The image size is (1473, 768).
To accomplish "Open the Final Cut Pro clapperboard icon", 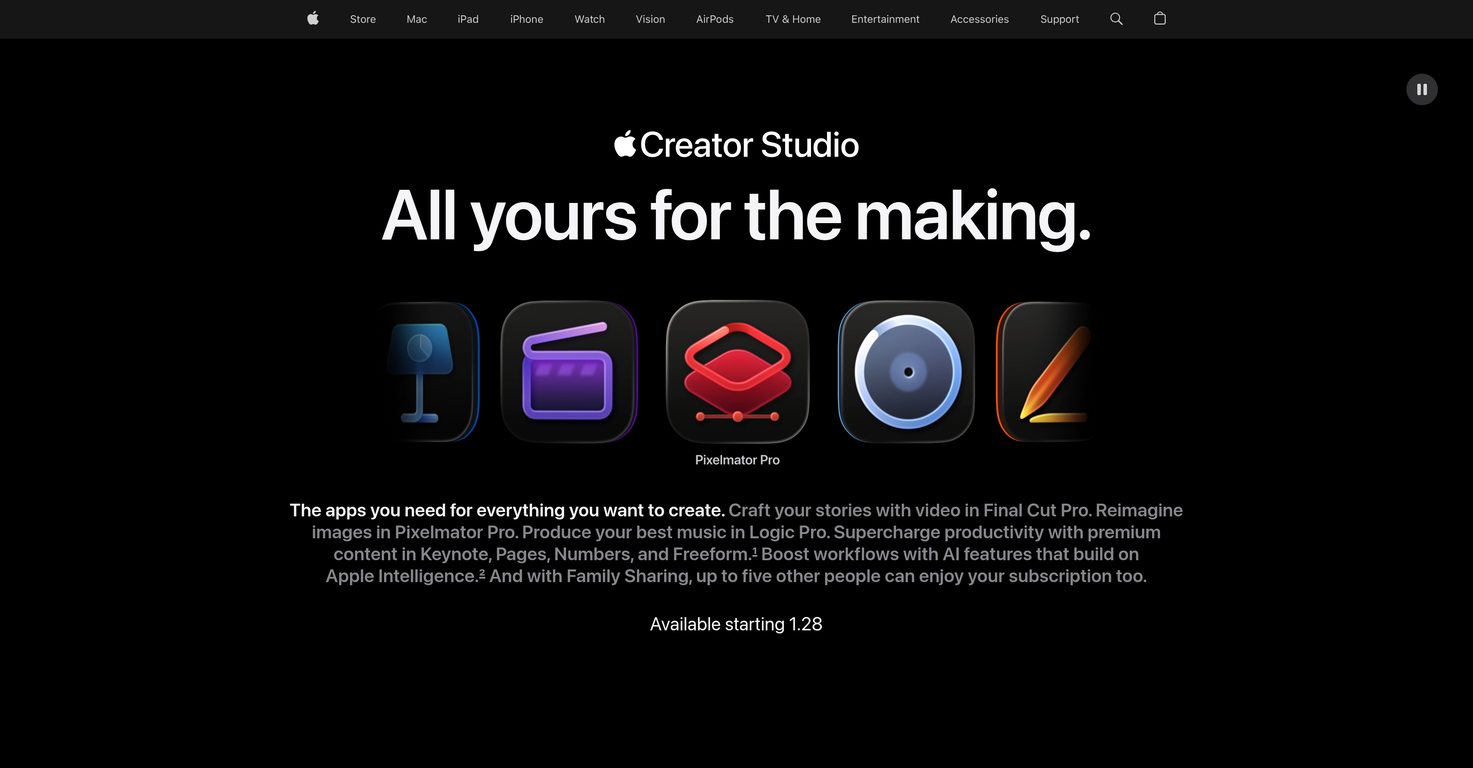I will pos(569,371).
